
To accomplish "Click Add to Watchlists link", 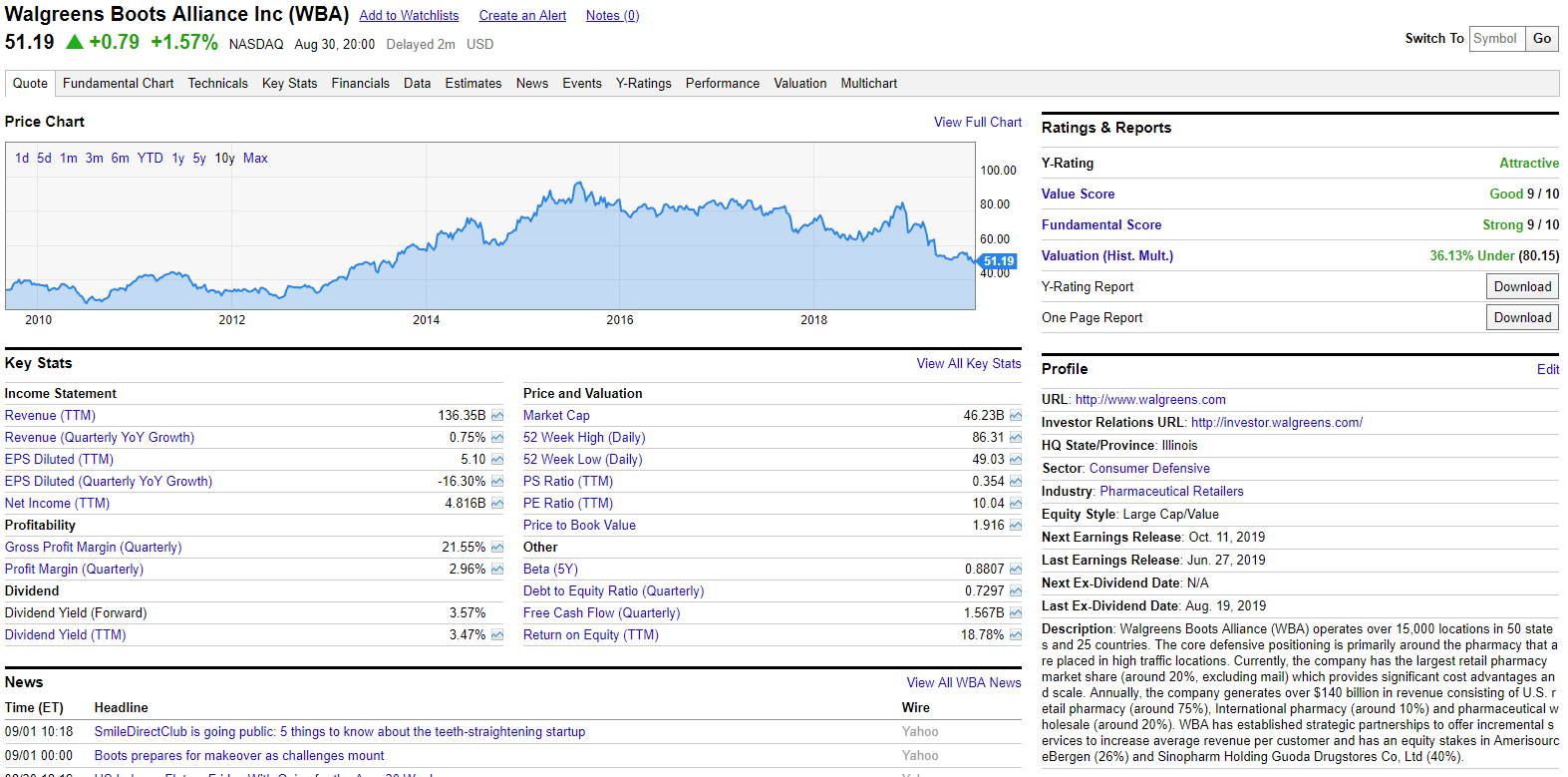I will pos(409,16).
